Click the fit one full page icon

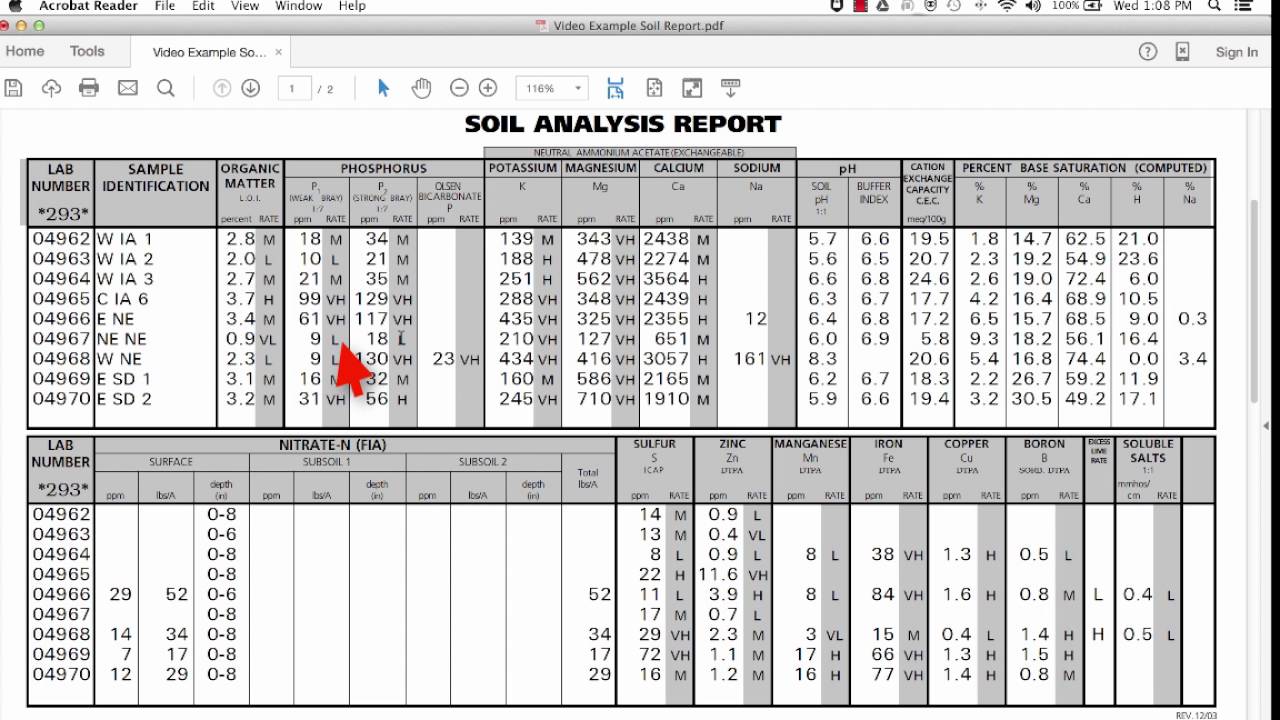[x=654, y=88]
